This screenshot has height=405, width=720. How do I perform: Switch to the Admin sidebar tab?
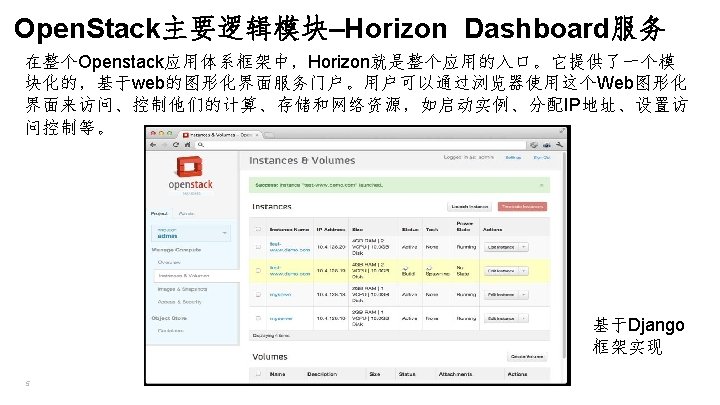(186, 214)
